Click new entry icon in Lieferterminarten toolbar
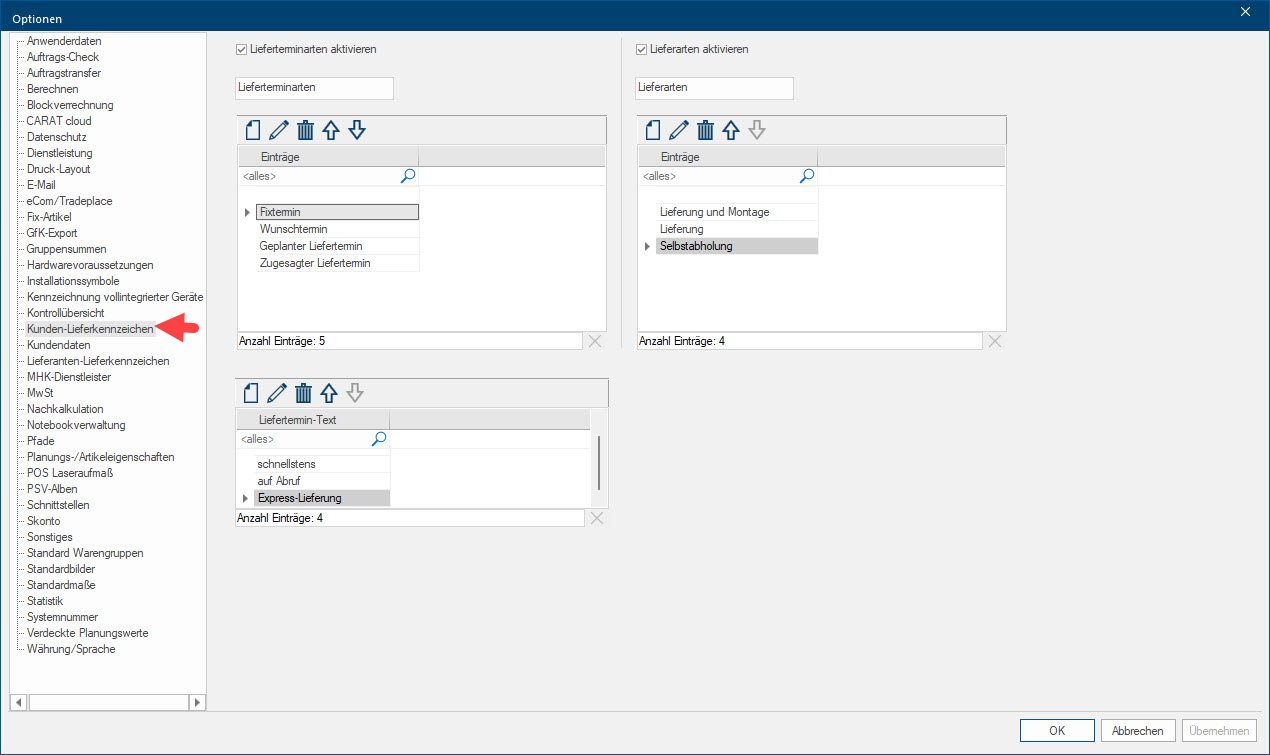The width and height of the screenshot is (1270, 755). pos(253,130)
